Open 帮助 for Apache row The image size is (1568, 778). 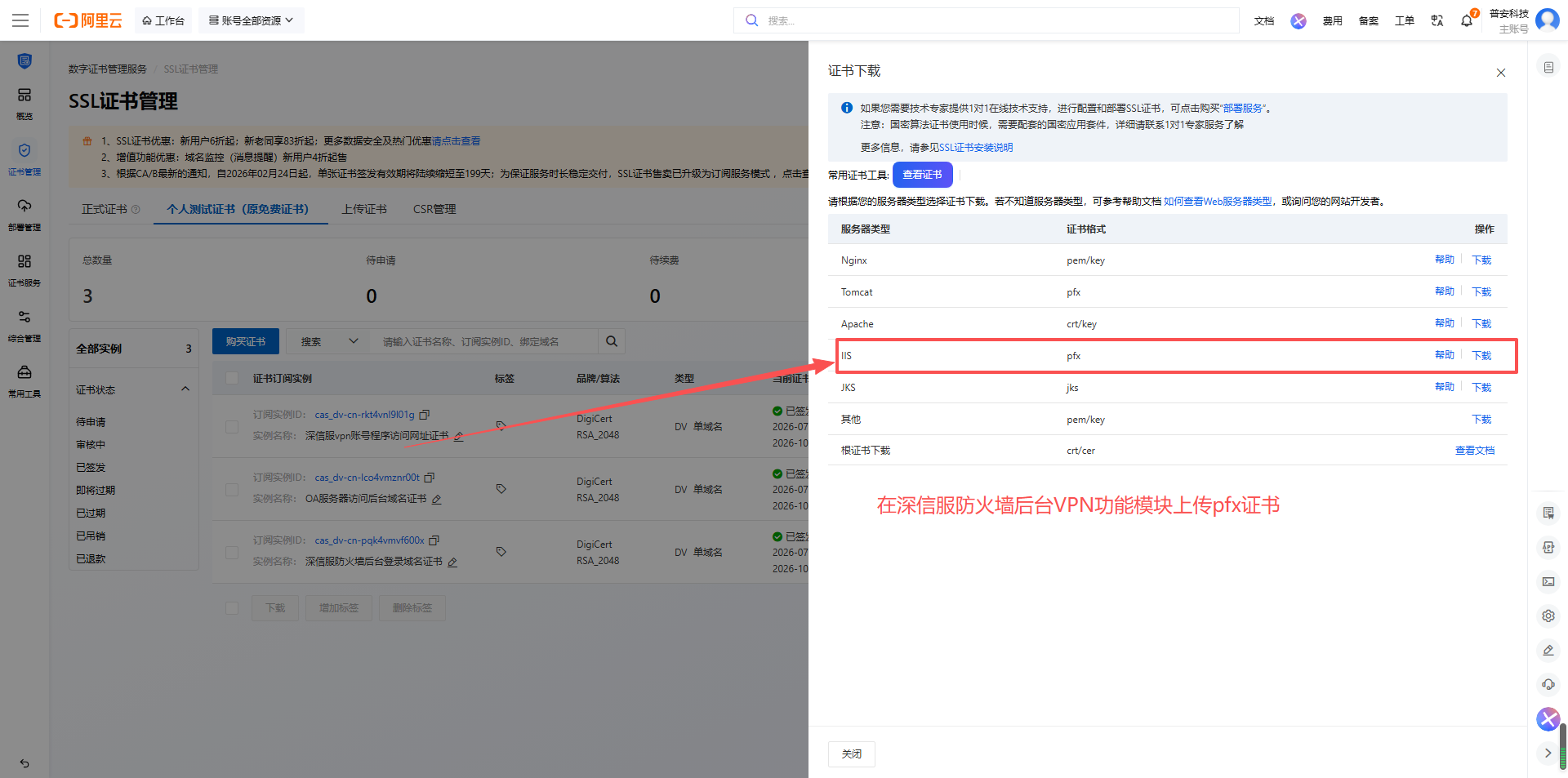(1445, 323)
